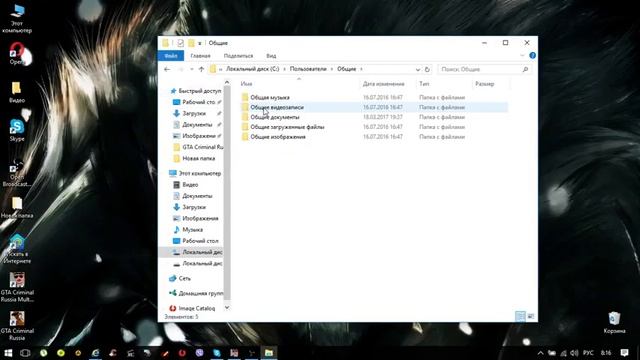Select GTA Criminal Russia Multiplayer desktop icon
The height and width of the screenshot is (360, 640).
pos(17,287)
